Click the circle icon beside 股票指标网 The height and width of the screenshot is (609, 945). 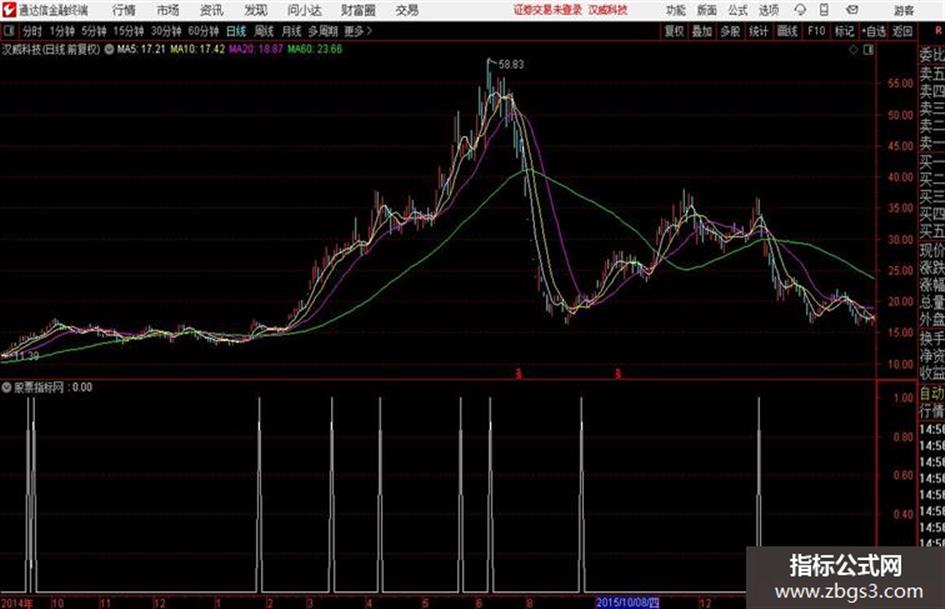7,387
